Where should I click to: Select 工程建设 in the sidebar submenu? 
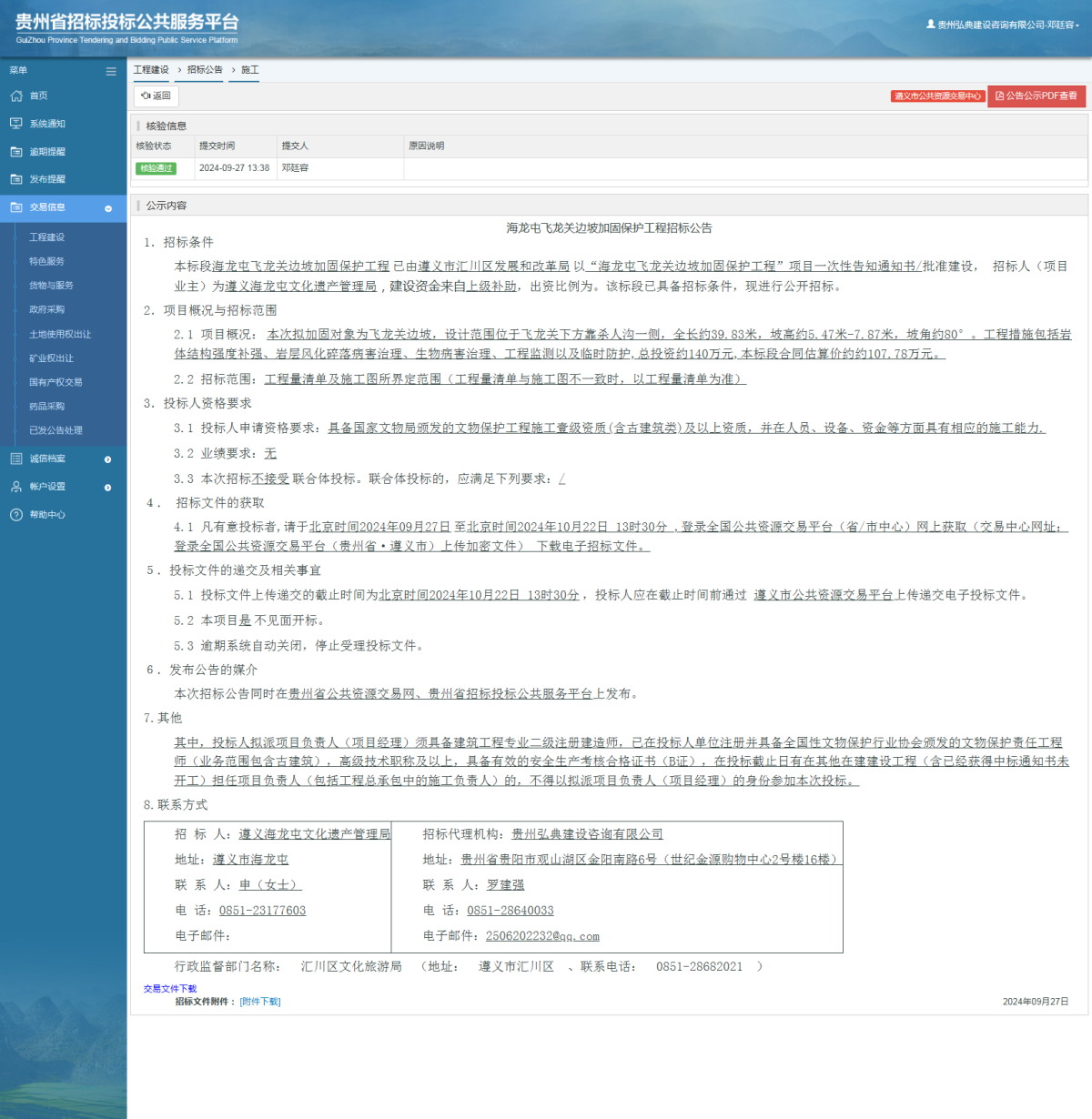click(x=47, y=237)
